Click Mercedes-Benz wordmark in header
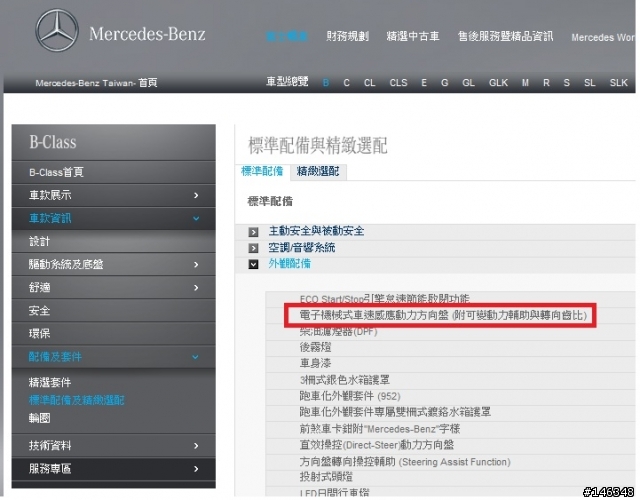Image resolution: width=640 pixels, height=500 pixels. pos(147,33)
